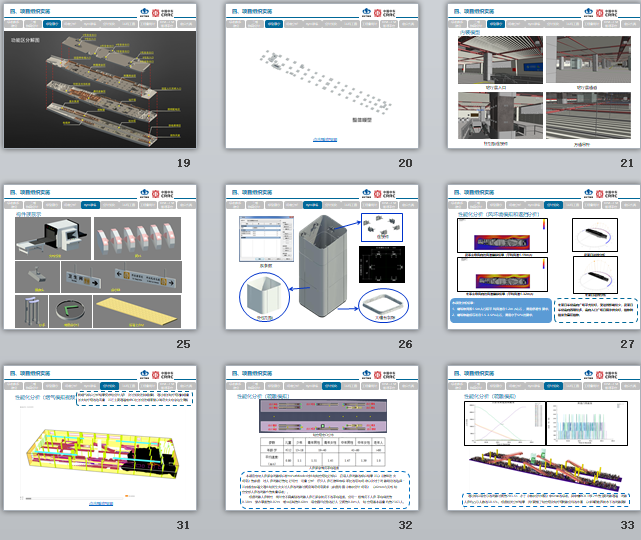Select slide 27 with heat map analysis
Viewport: 641px width, 540px height.
point(544,257)
